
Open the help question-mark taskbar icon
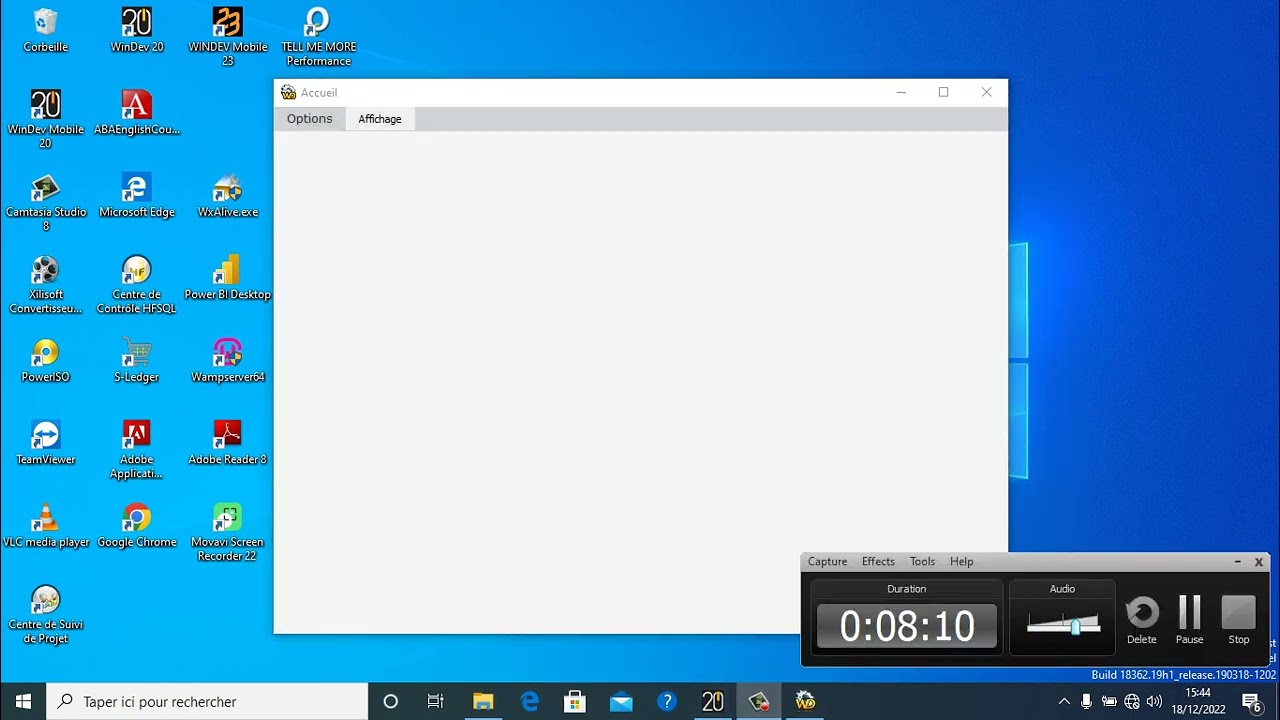pyautogui.click(x=667, y=702)
